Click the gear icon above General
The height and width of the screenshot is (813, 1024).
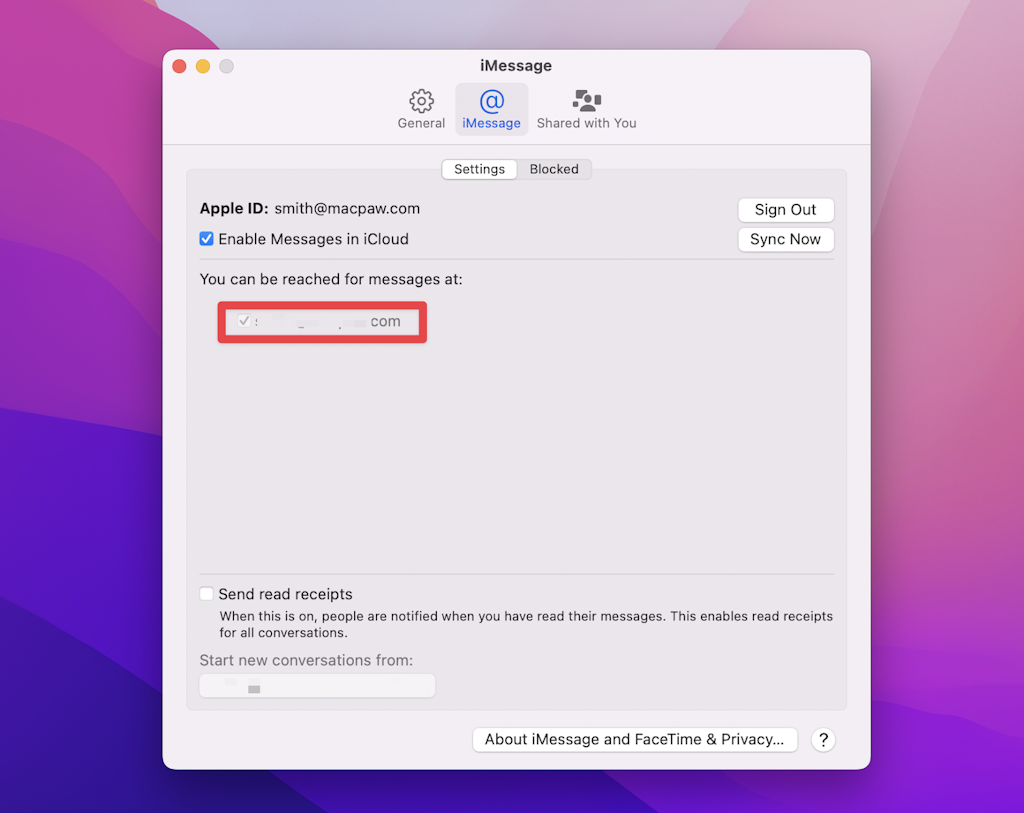(x=421, y=100)
